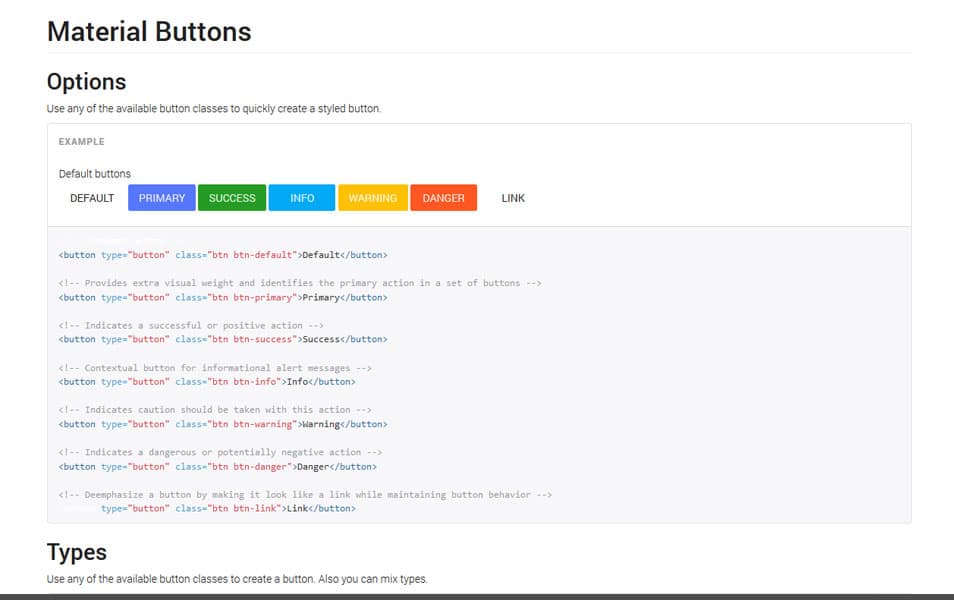954x600 pixels.
Task: Click the light blue INFO button
Action: (301, 197)
